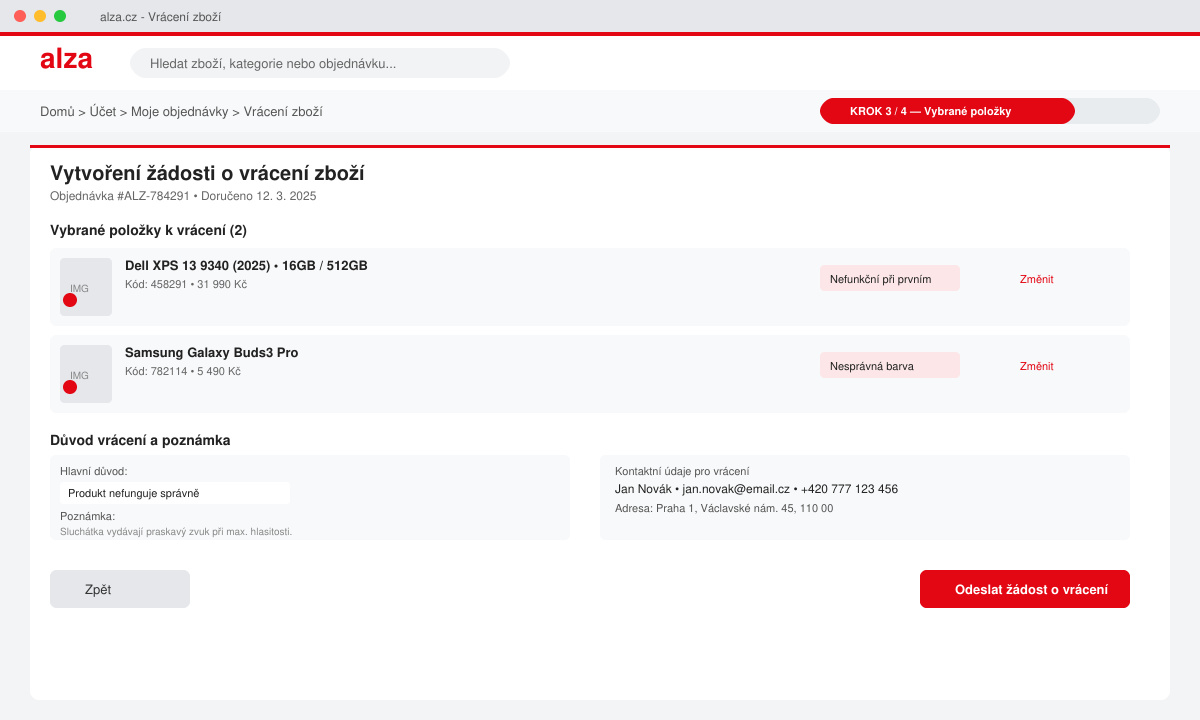The height and width of the screenshot is (720, 1200).
Task: Click Kód: 782114 price line
Action: (183, 371)
